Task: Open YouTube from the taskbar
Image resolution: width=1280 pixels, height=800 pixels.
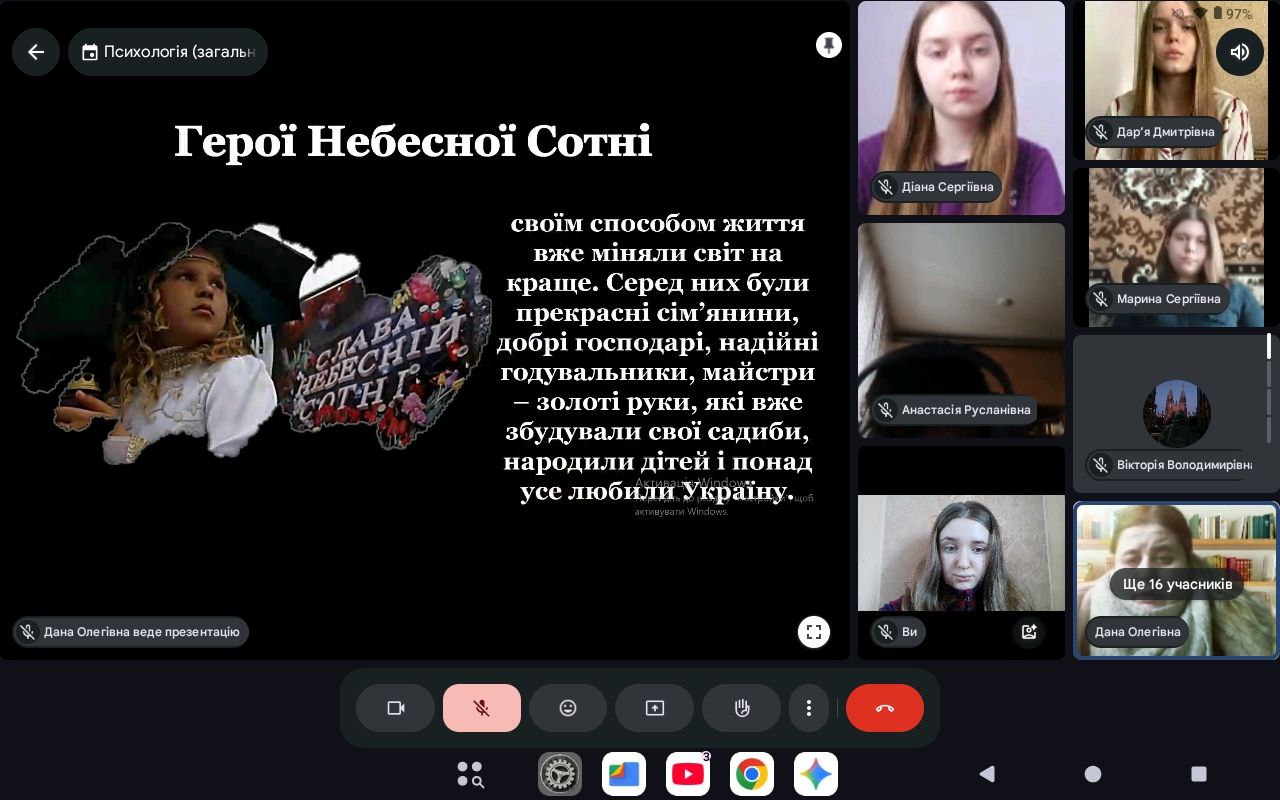Action: (688, 774)
